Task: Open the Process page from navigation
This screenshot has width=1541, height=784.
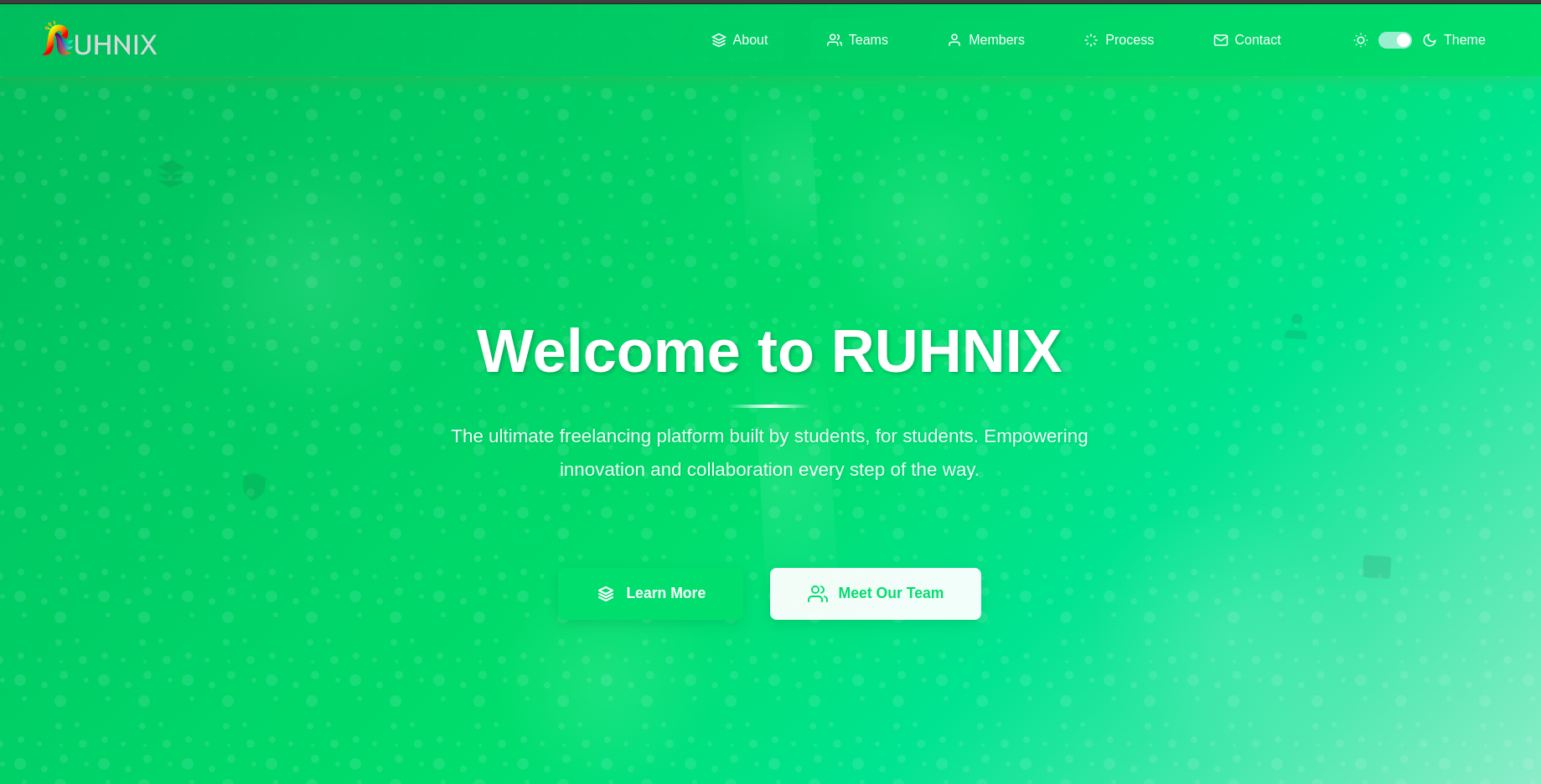Action: [1130, 39]
